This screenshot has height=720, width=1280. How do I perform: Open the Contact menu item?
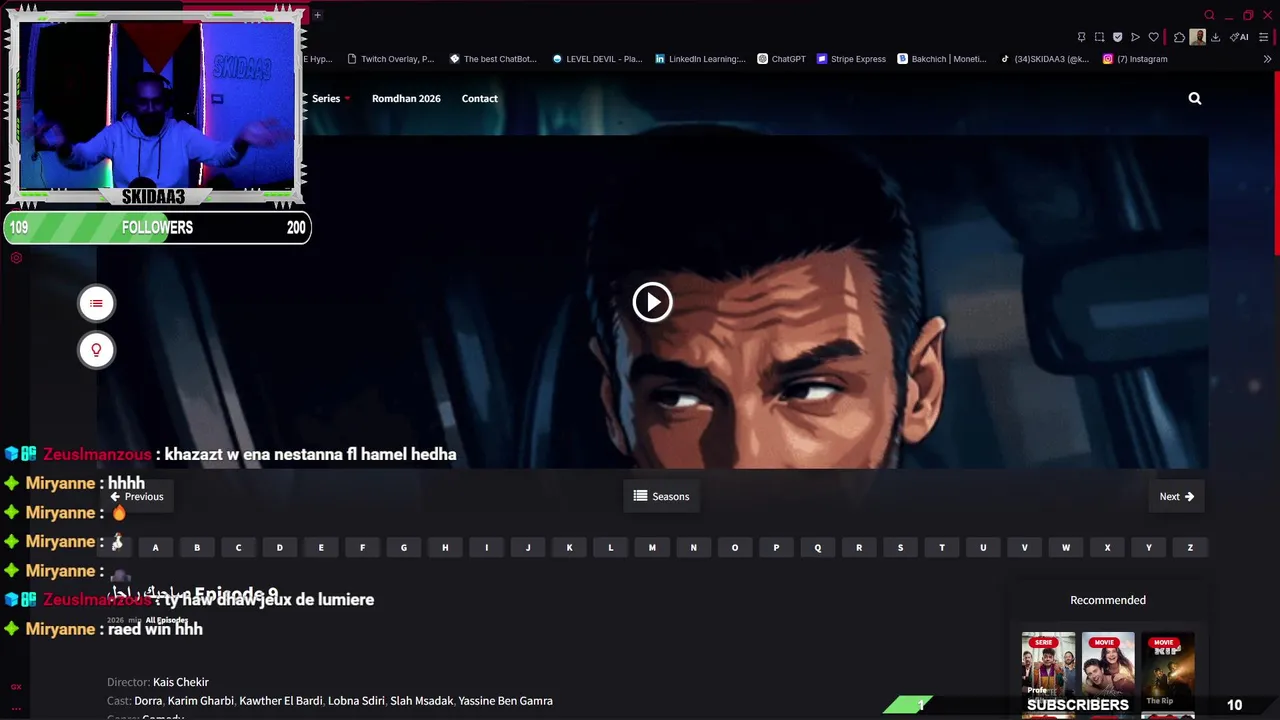pyautogui.click(x=479, y=98)
